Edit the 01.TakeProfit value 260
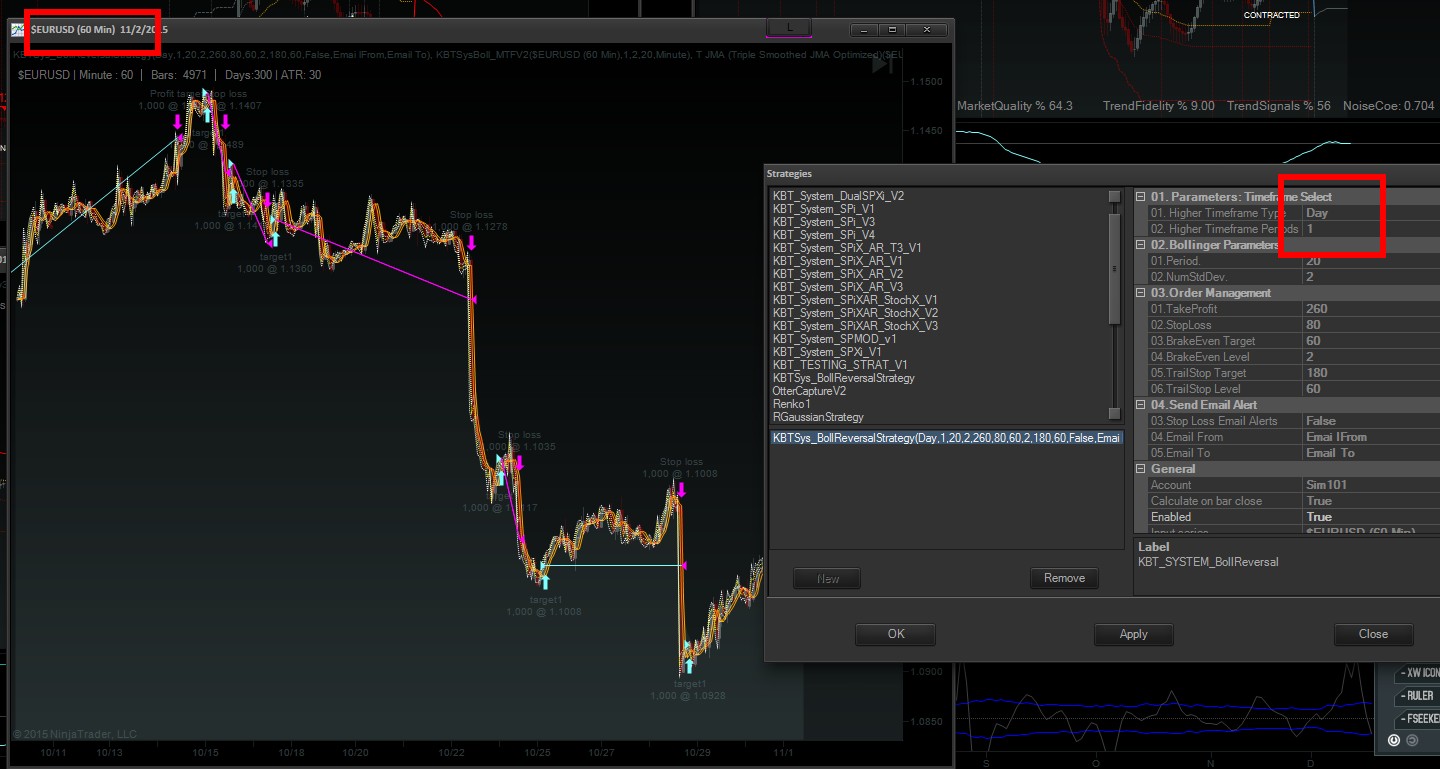Viewport: 1440px width, 769px height. (1370, 309)
